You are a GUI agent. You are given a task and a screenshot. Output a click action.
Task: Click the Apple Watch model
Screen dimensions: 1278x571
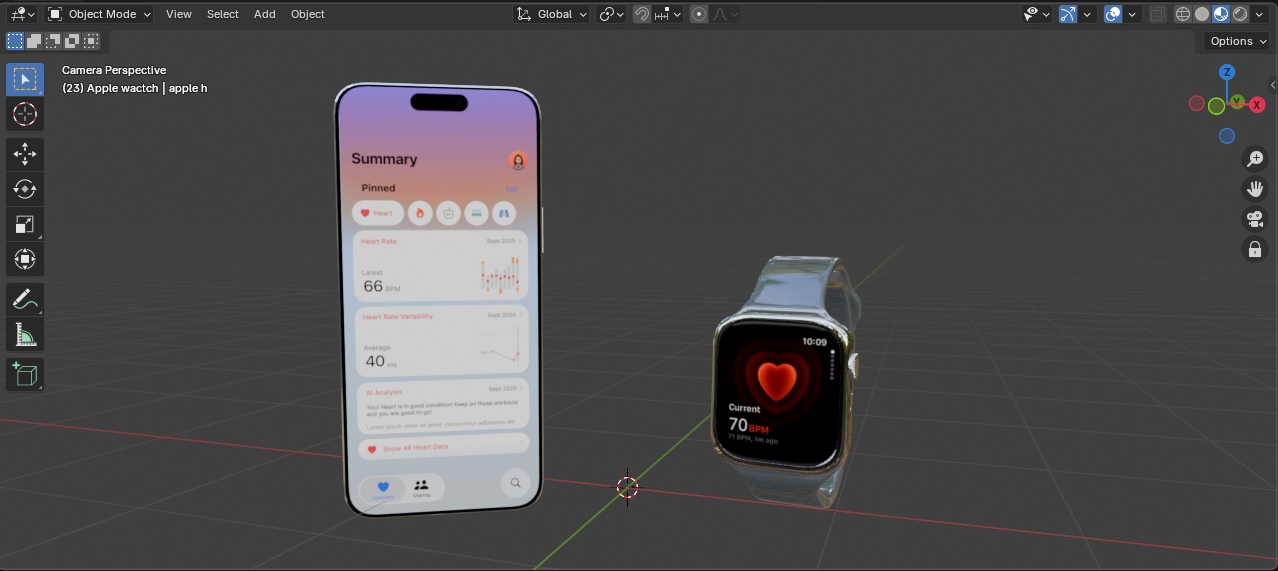point(786,383)
